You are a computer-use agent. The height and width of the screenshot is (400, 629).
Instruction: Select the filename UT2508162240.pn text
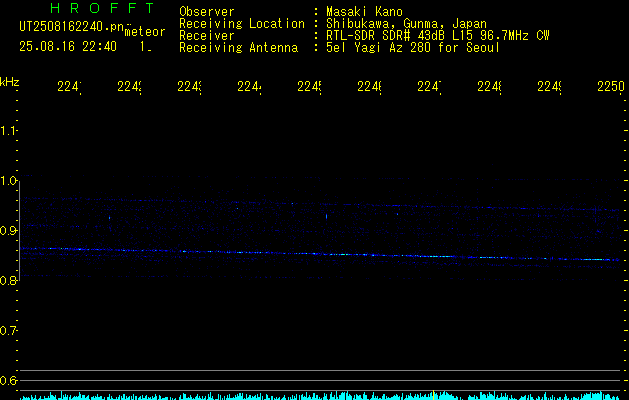pos(71,27)
